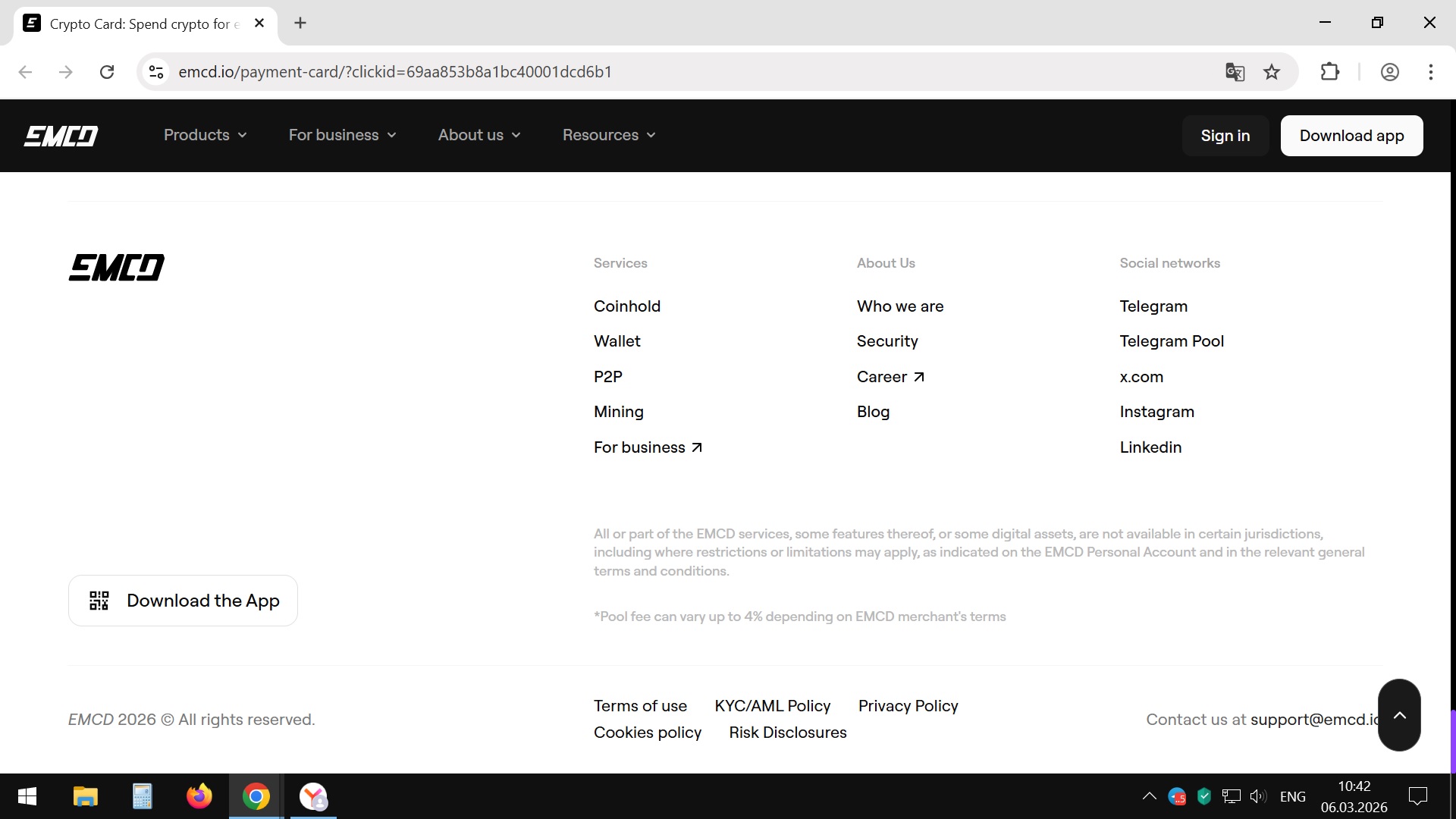This screenshot has height=819, width=1456.
Task: Click the site information icon in address bar
Action: point(156,72)
